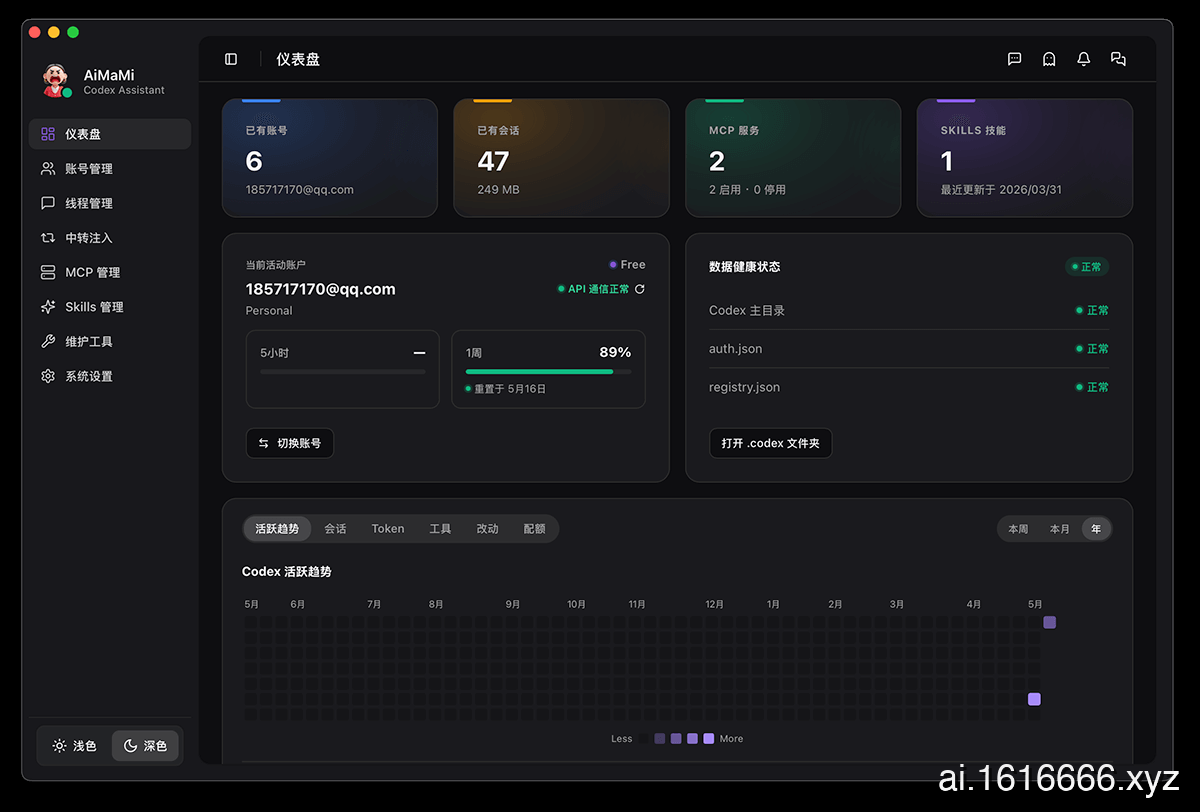
Task: Click the 账号管理 users icon
Action: click(x=48, y=169)
